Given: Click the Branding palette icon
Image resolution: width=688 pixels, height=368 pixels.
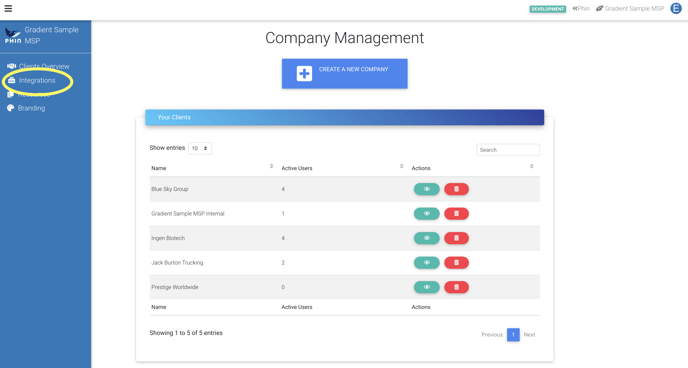Looking at the screenshot, I should coord(11,108).
